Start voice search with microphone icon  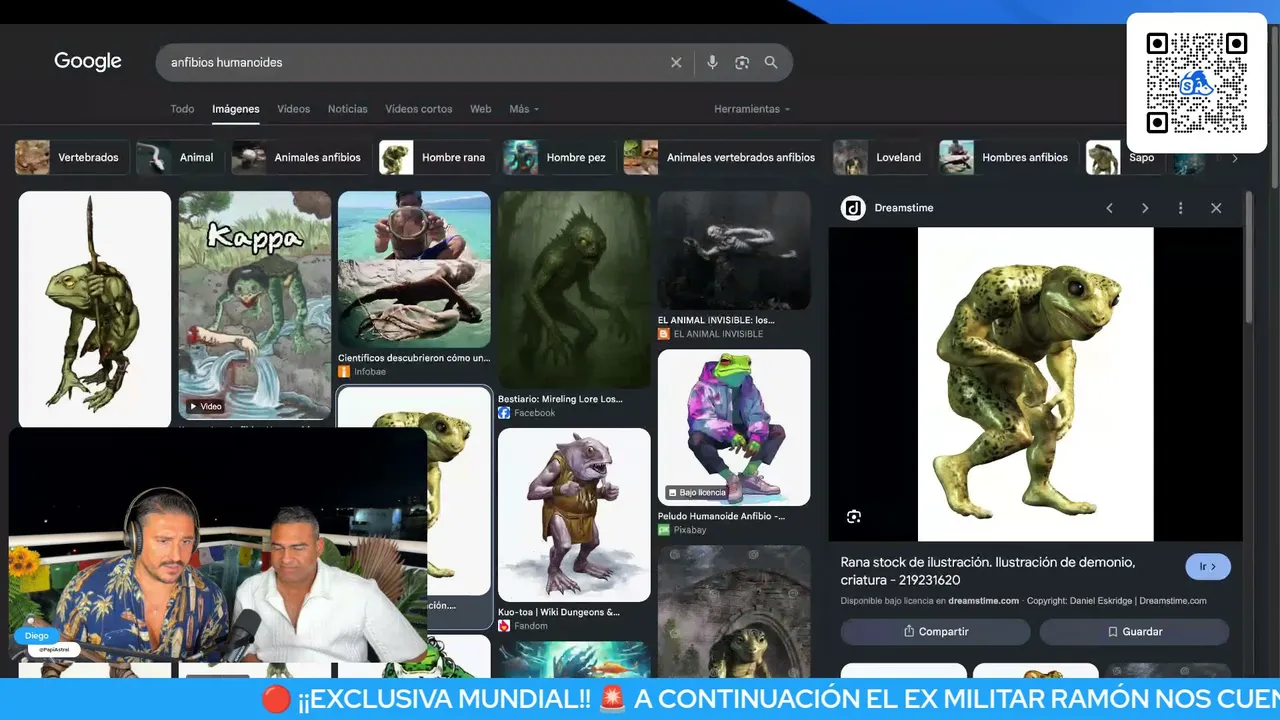point(712,62)
